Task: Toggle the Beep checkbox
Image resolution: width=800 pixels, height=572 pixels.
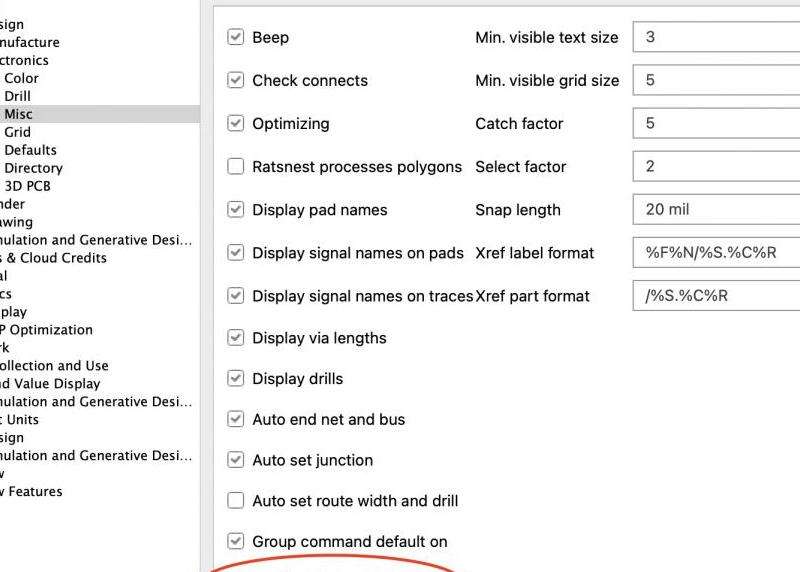Action: click(x=236, y=37)
